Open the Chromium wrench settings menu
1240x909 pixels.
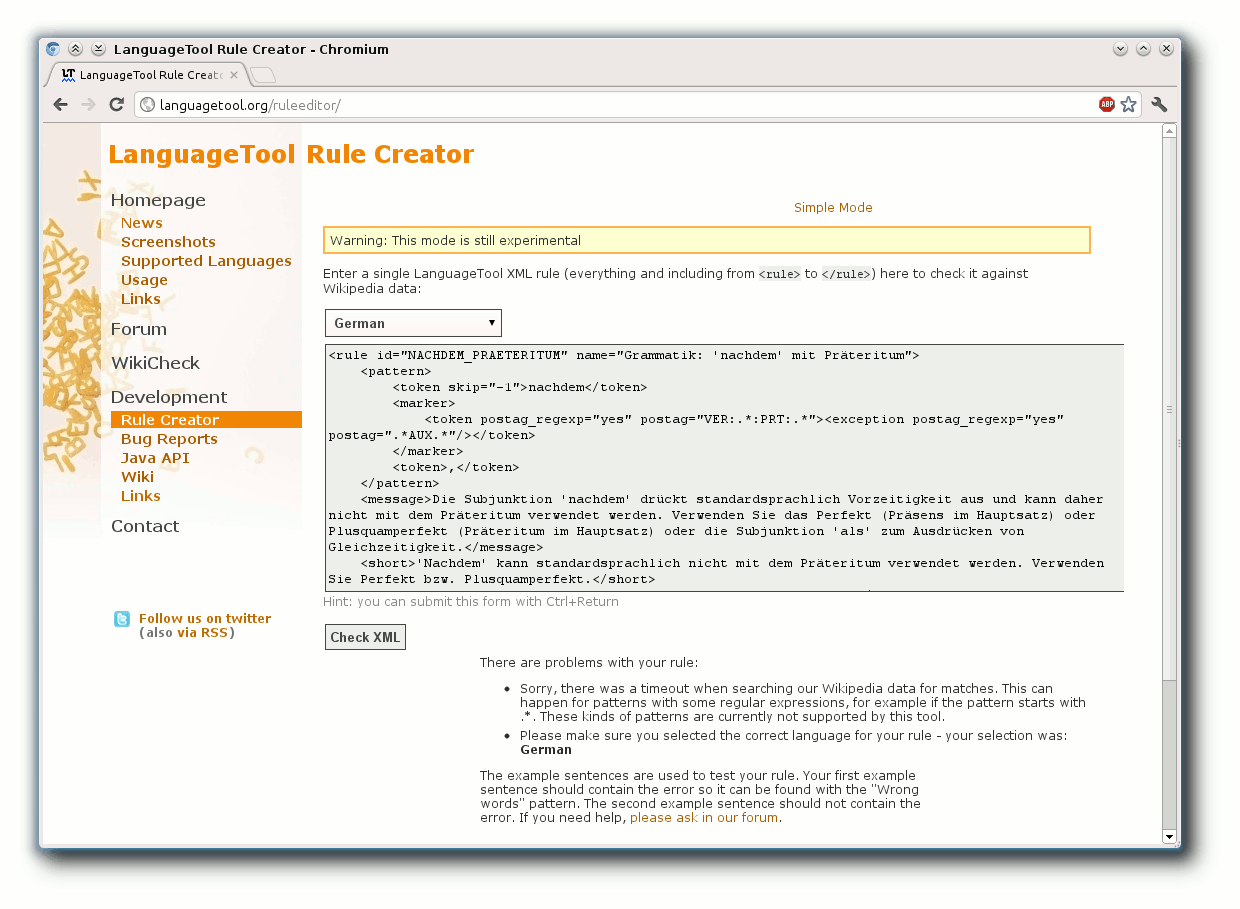click(1160, 104)
